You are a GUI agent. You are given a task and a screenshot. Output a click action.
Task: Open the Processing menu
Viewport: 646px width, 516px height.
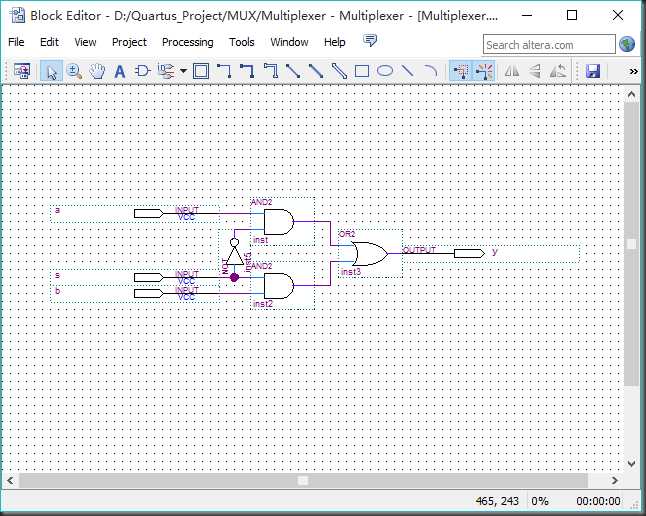point(187,42)
